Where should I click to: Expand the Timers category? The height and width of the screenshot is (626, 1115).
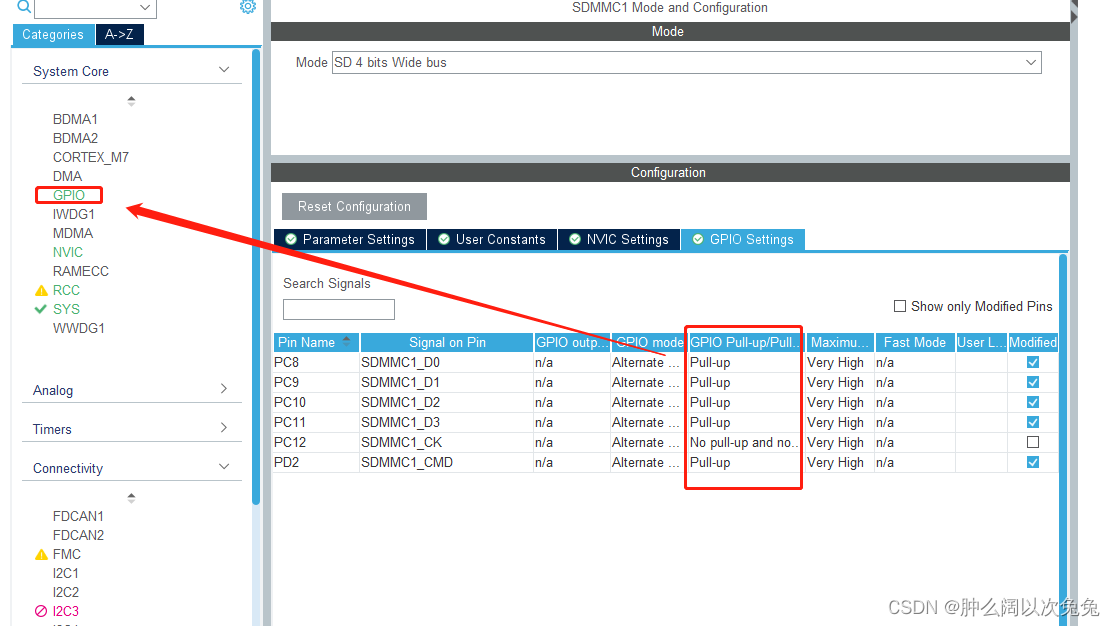(x=224, y=428)
